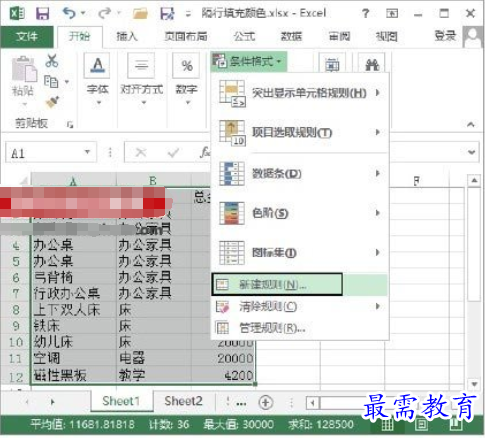Switch to the View (视图) tab
The image size is (485, 438).
click(x=387, y=36)
